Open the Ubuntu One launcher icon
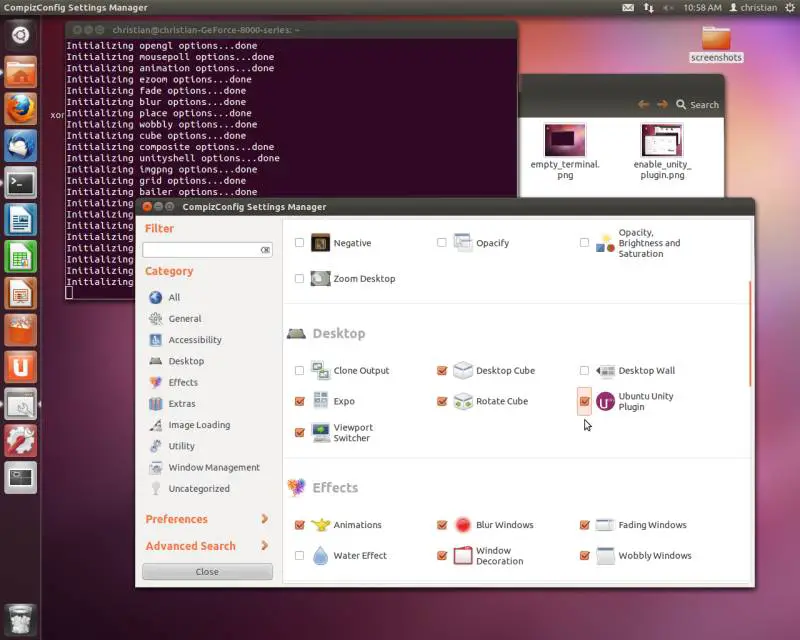Screen dimensions: 800x640 20,366
